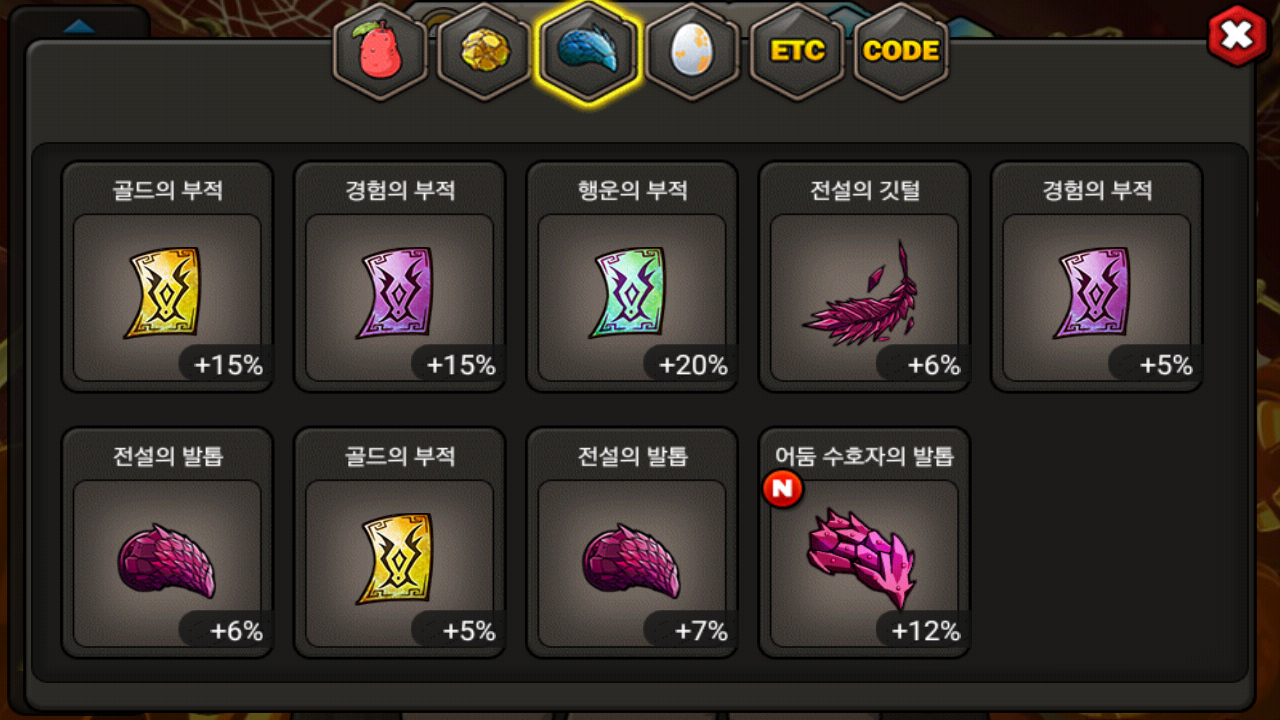Screen dimensions: 1280x720
Task: Select the 전설의 깃털 feather item
Action: coord(864,277)
